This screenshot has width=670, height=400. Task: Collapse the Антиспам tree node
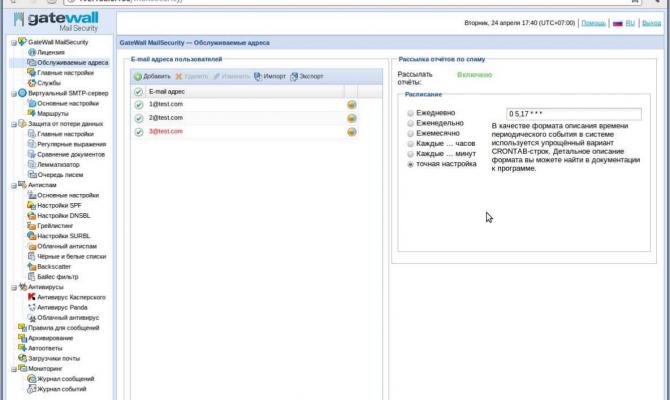[x=14, y=185]
